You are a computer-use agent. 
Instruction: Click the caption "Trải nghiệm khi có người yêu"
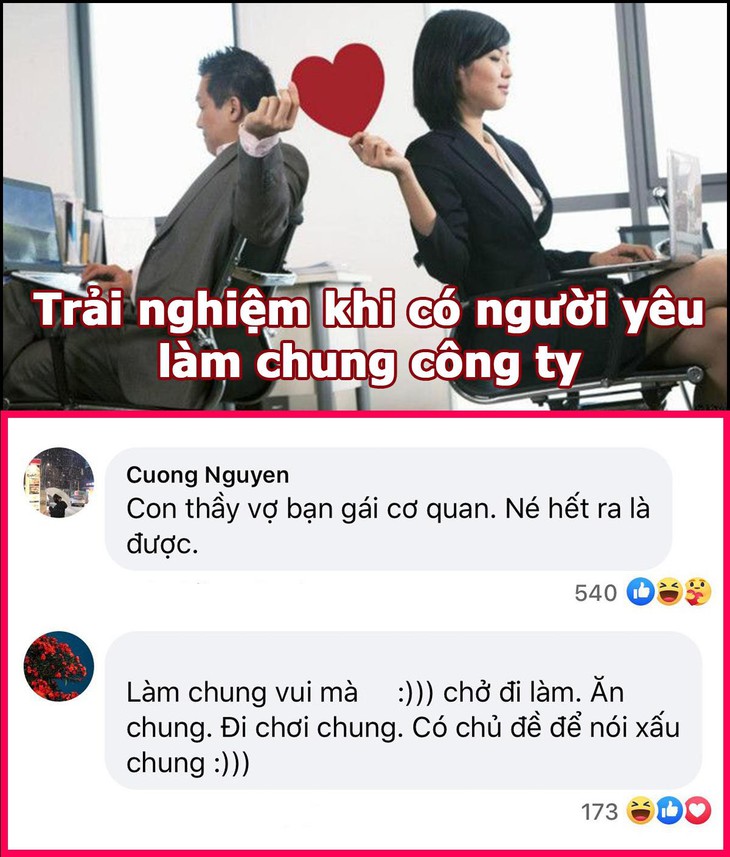pyautogui.click(x=371, y=311)
